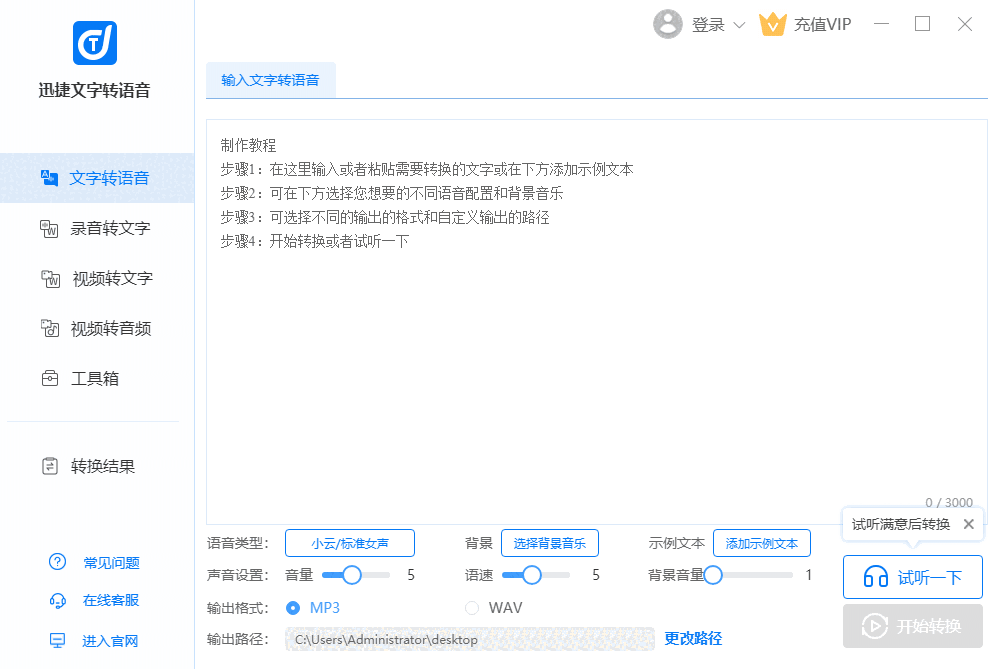Image resolution: width=994 pixels, height=669 pixels.
Task: Close the 试听满意后转换 tooltip
Action: coord(968,524)
